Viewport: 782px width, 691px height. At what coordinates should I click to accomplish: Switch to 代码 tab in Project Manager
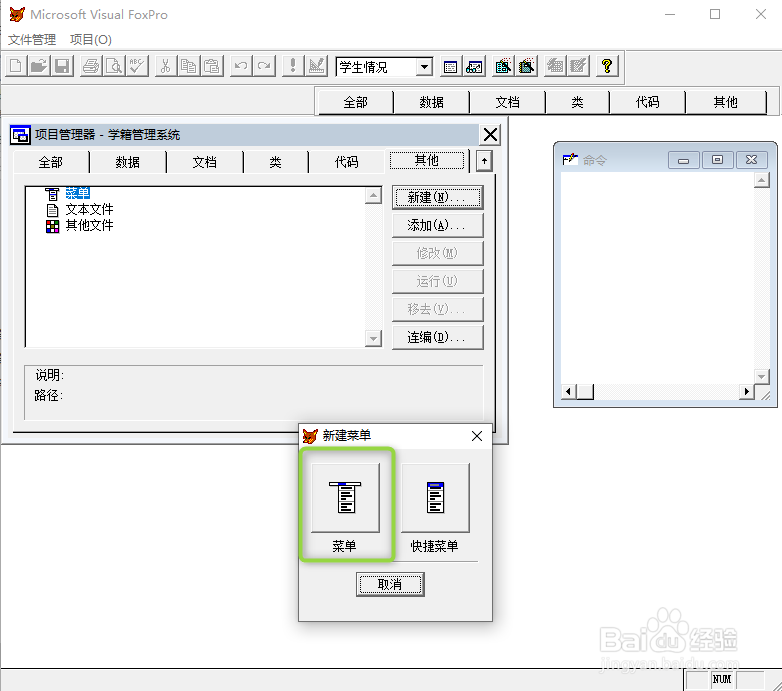(346, 162)
